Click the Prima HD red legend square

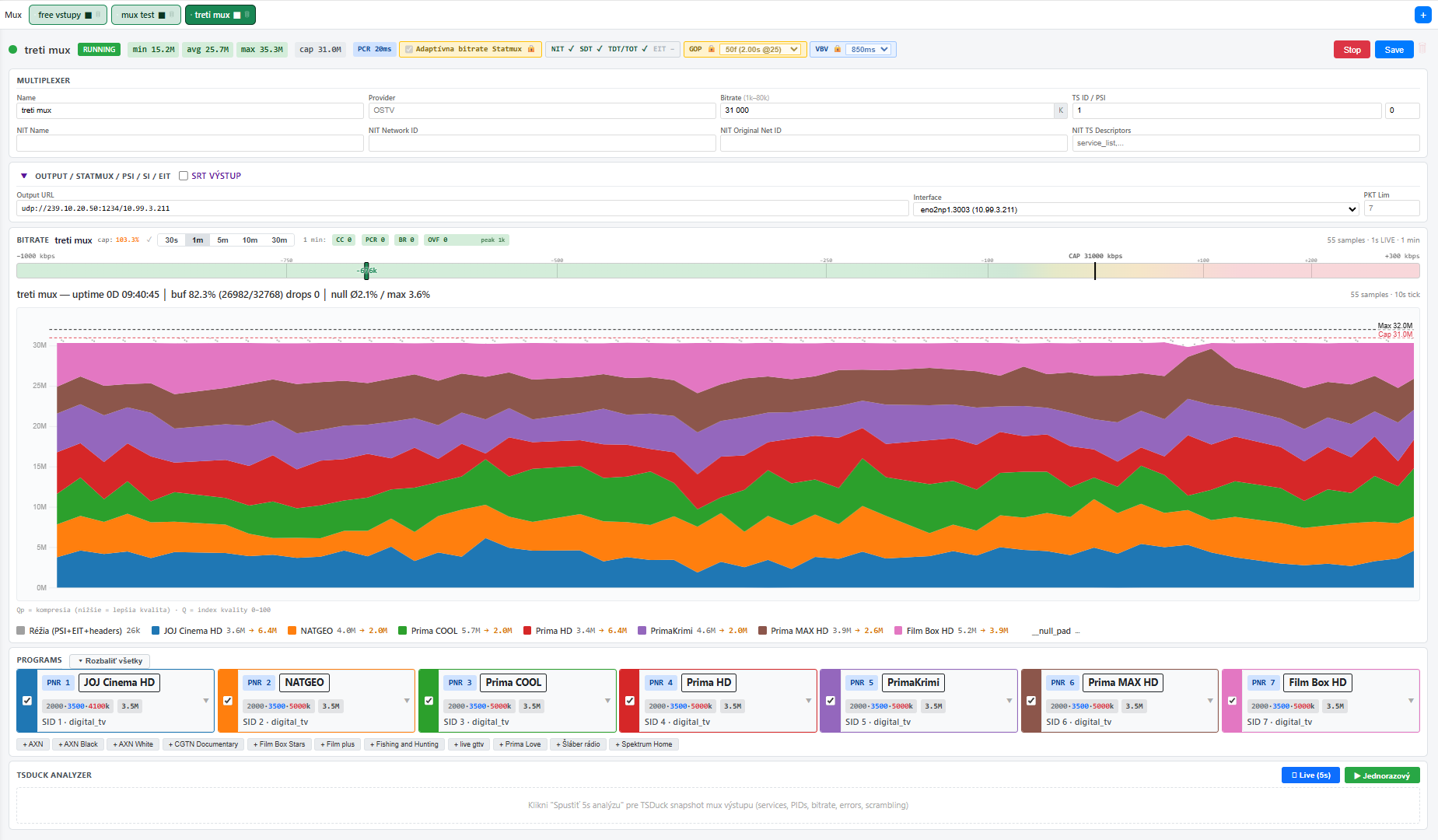pos(527,631)
